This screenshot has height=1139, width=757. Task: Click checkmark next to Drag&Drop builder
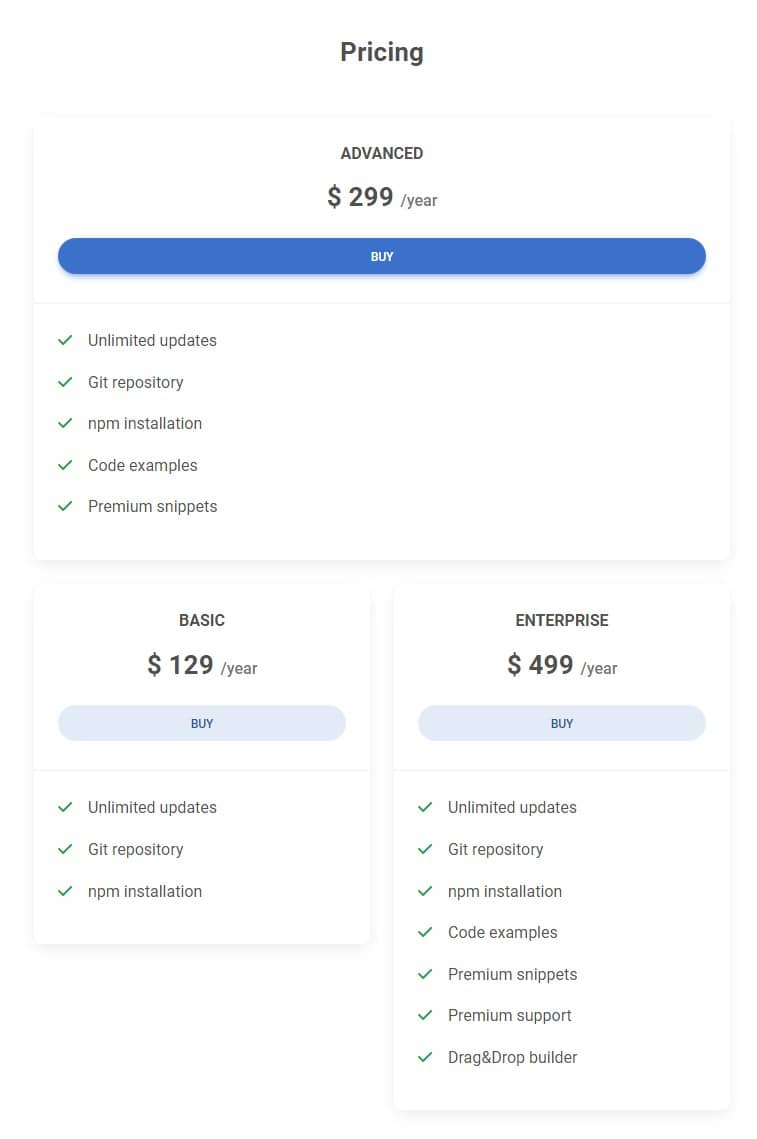[425, 1057]
